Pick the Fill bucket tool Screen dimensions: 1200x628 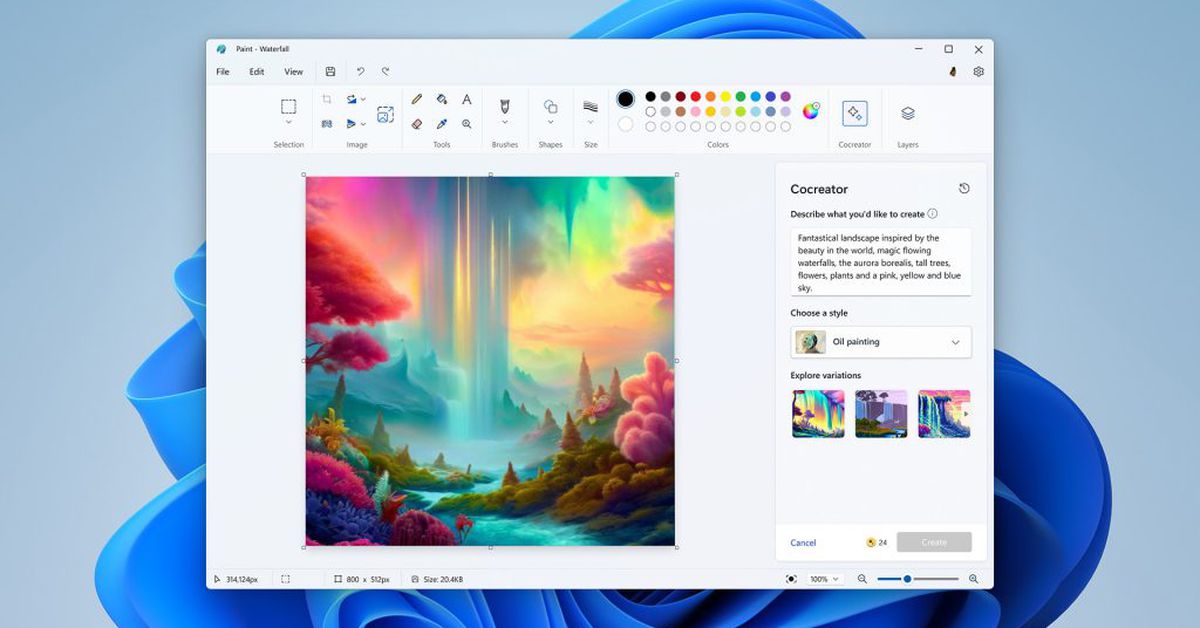click(442, 100)
